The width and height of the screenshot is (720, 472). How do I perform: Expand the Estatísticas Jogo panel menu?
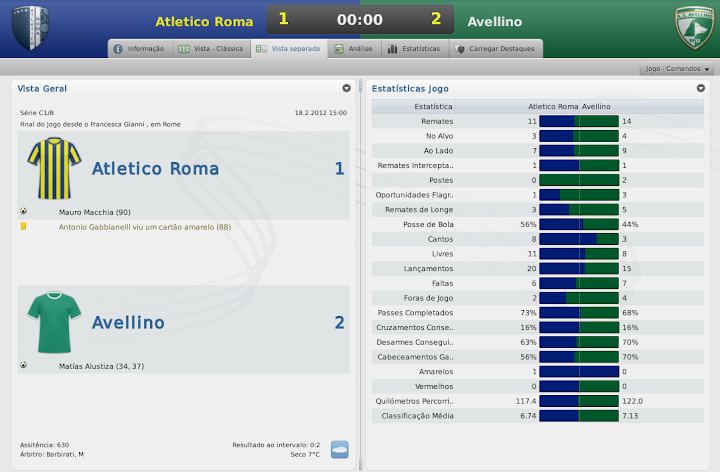pyautogui.click(x=701, y=88)
